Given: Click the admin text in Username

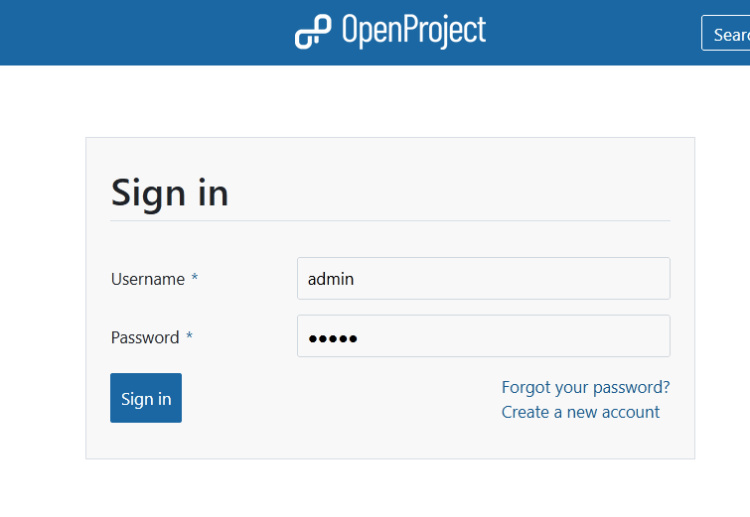Looking at the screenshot, I should click(331, 279).
